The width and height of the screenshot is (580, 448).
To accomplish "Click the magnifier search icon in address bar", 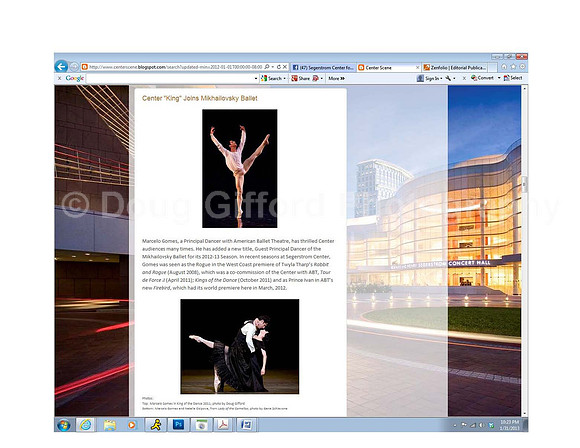I will click(266, 67).
